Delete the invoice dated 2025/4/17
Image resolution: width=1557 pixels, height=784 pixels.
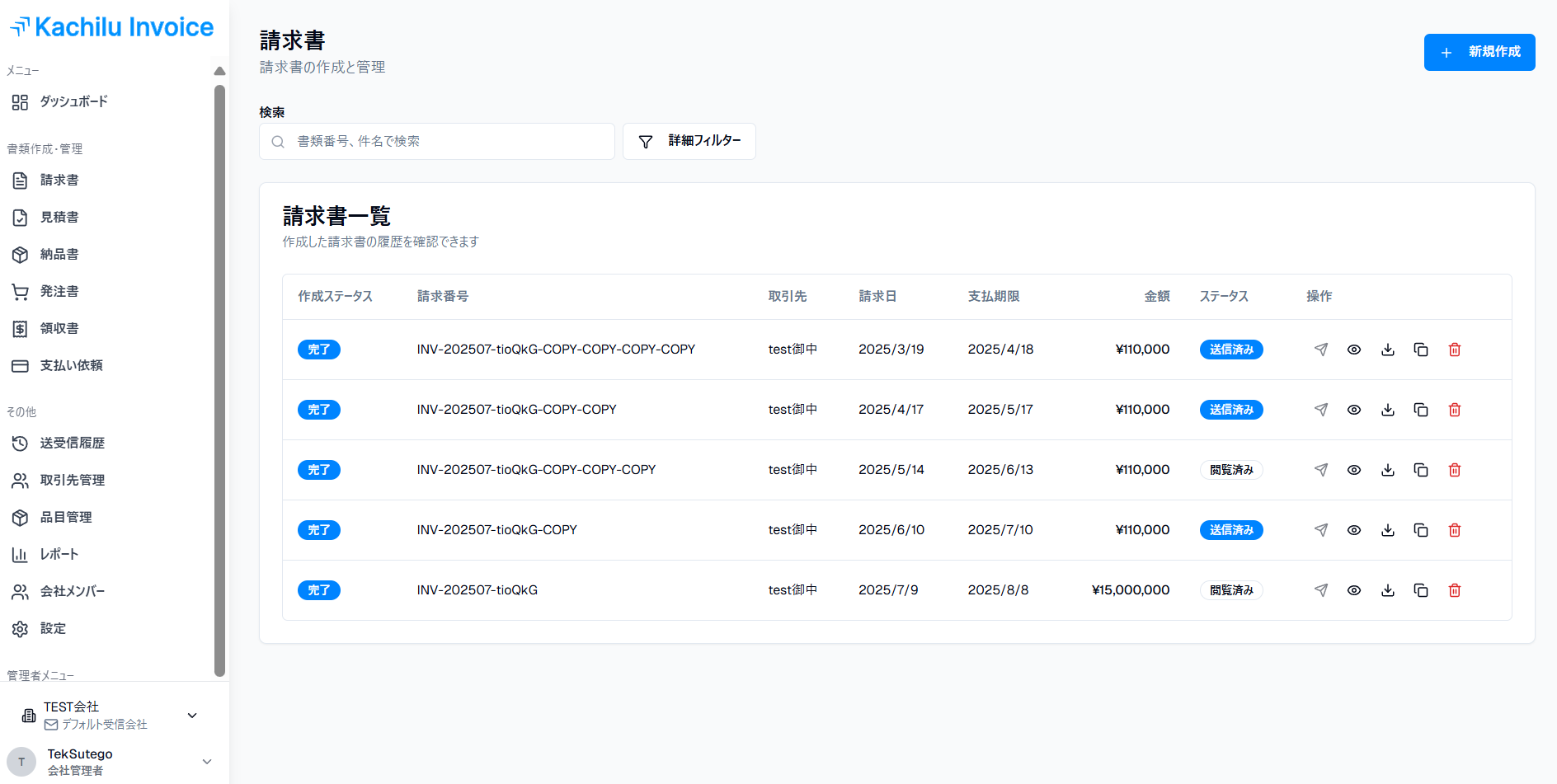point(1455,410)
